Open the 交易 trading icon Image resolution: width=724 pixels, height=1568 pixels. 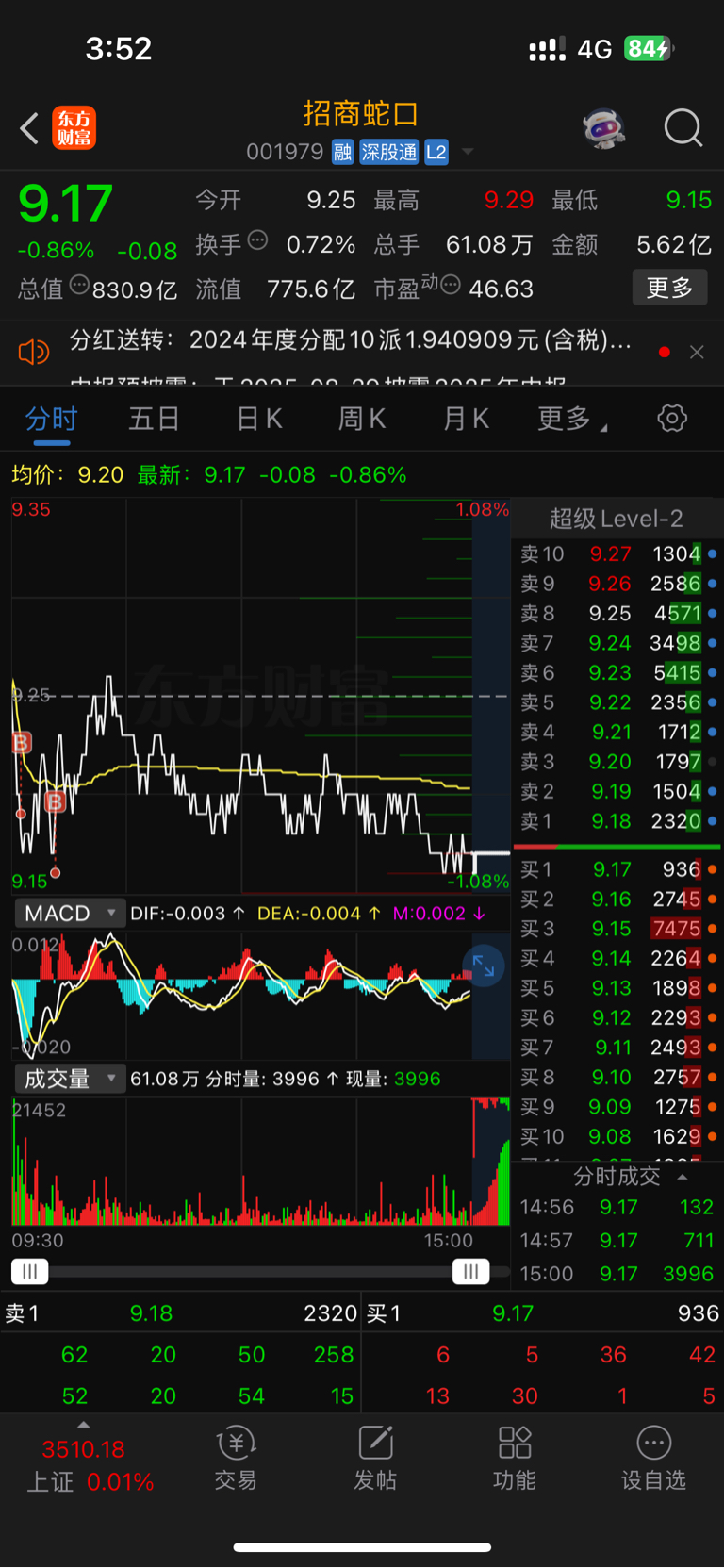pos(236,1458)
